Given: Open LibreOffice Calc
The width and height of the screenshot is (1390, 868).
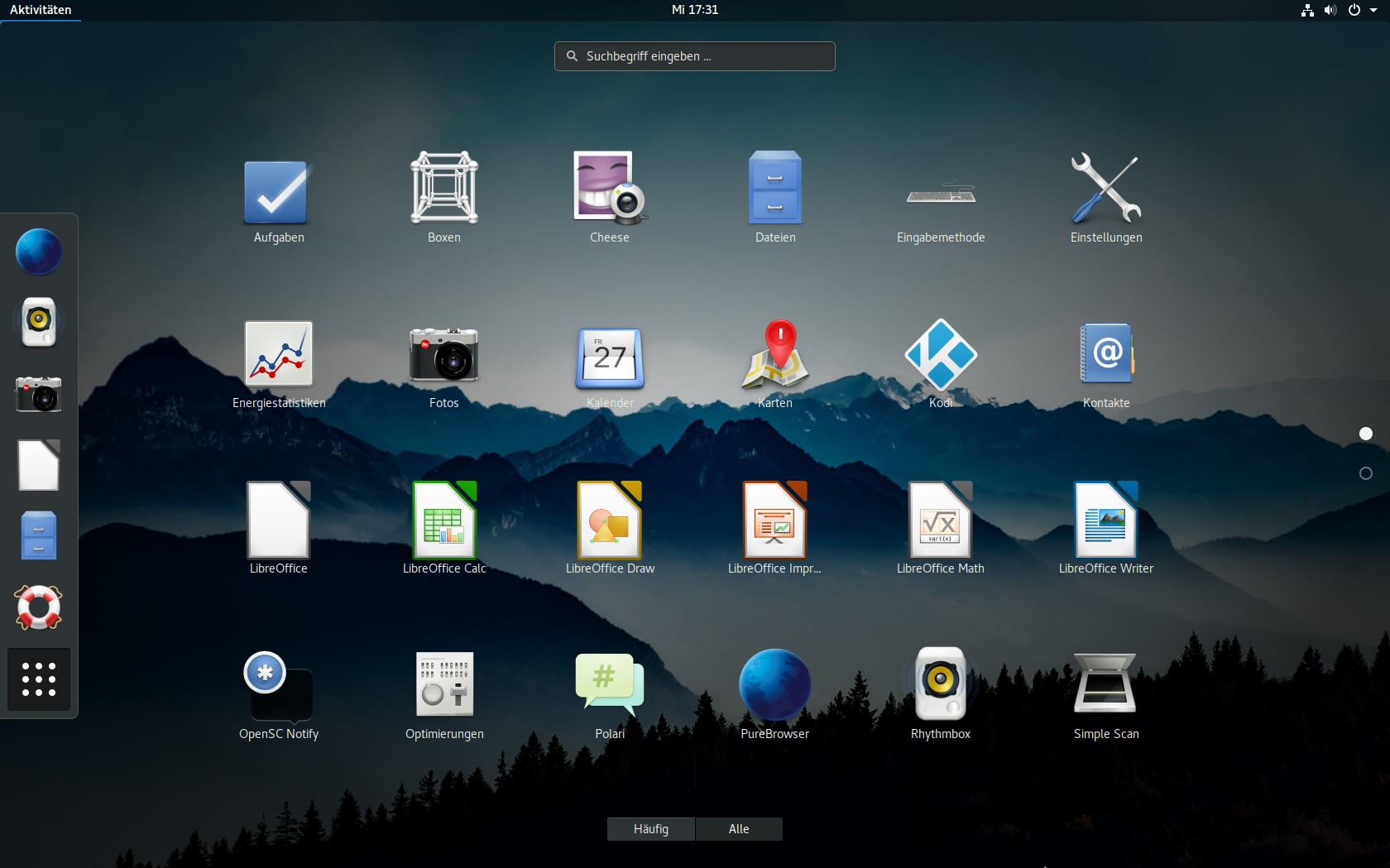Looking at the screenshot, I should pos(444,520).
